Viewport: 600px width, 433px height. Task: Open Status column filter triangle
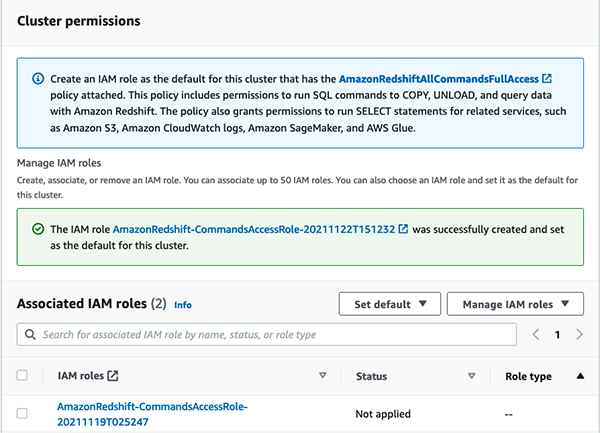(x=471, y=376)
